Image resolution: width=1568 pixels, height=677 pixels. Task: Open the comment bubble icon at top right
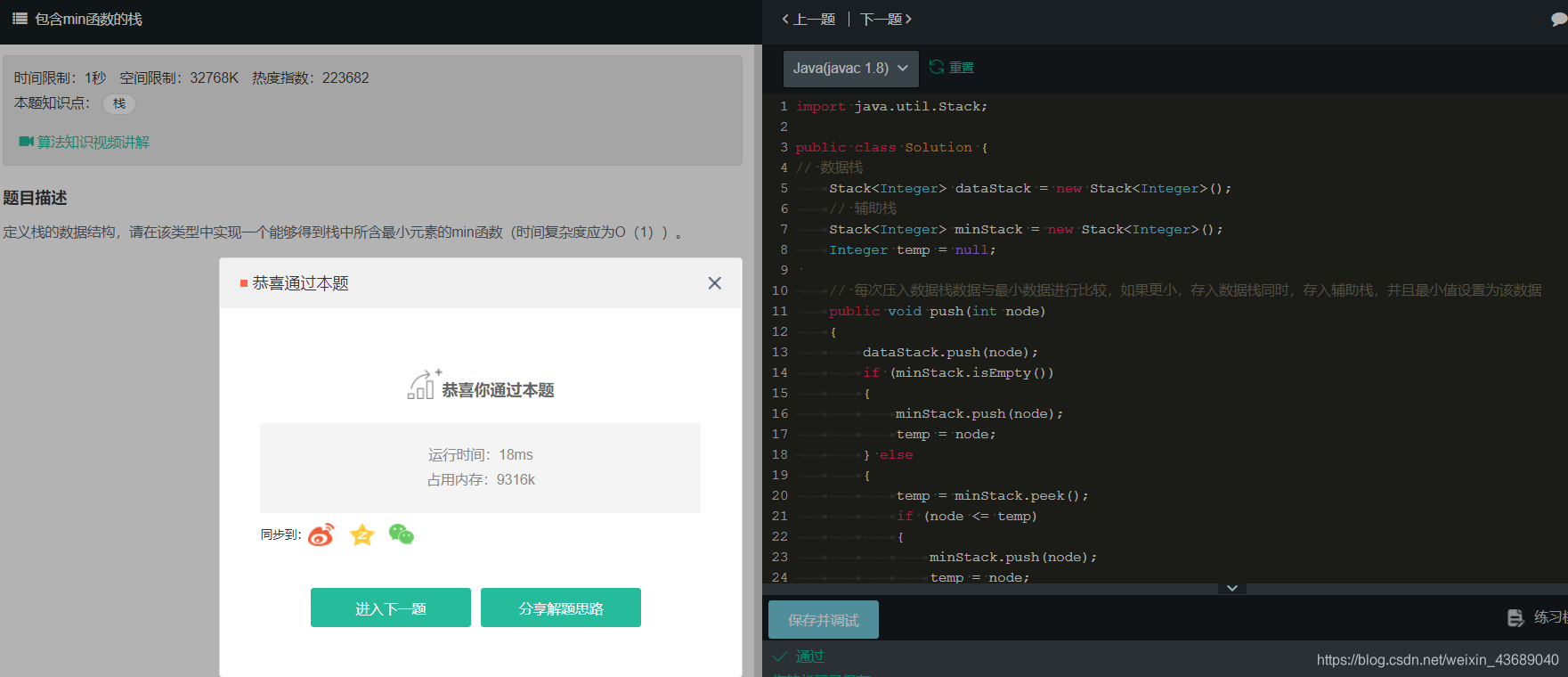[x=1559, y=19]
